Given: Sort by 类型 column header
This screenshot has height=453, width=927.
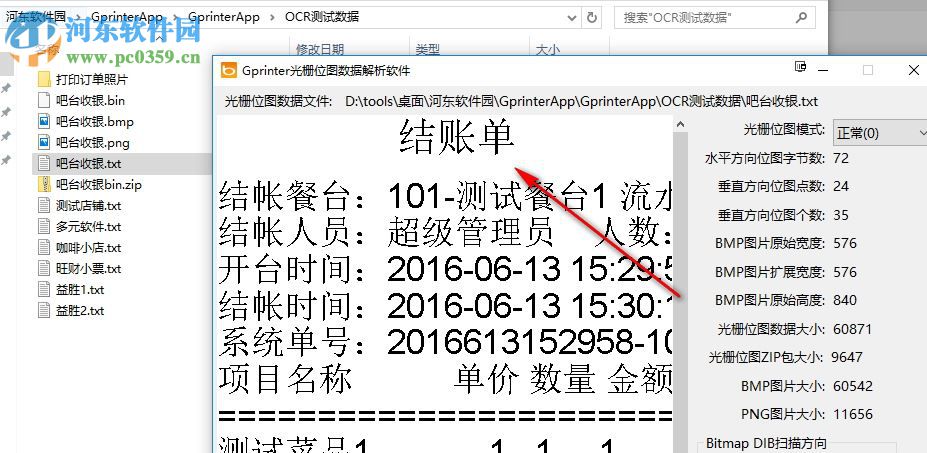Looking at the screenshot, I should (x=427, y=50).
